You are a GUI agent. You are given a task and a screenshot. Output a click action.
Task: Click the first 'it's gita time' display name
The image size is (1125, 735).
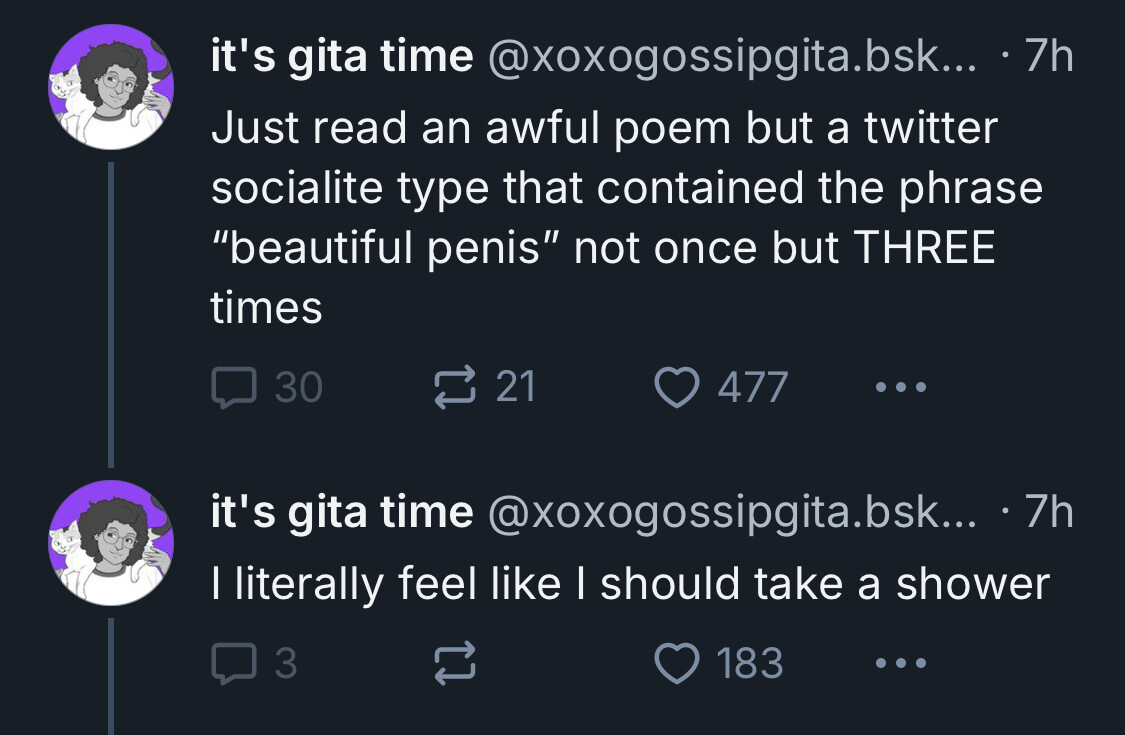pos(341,57)
